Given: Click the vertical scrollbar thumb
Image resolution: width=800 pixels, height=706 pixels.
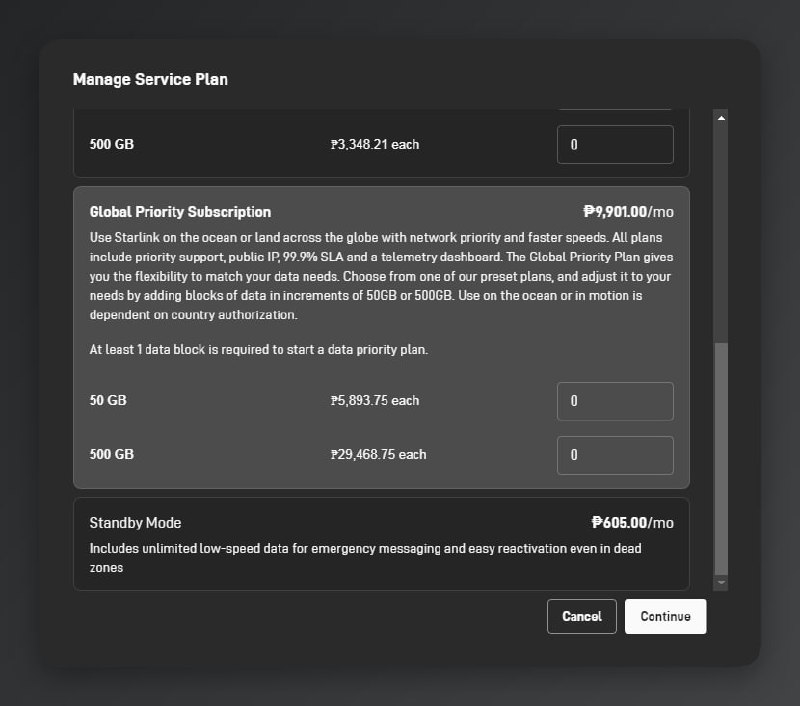Looking at the screenshot, I should pos(721,459).
